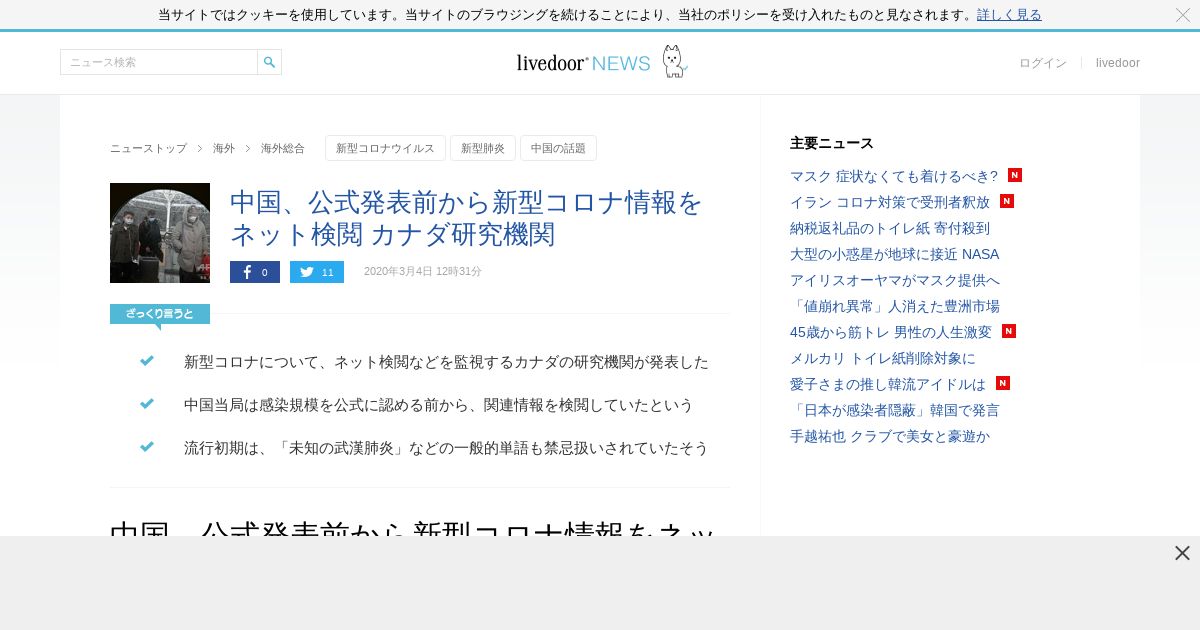Click the ログイン link
1200x630 pixels.
1043,63
